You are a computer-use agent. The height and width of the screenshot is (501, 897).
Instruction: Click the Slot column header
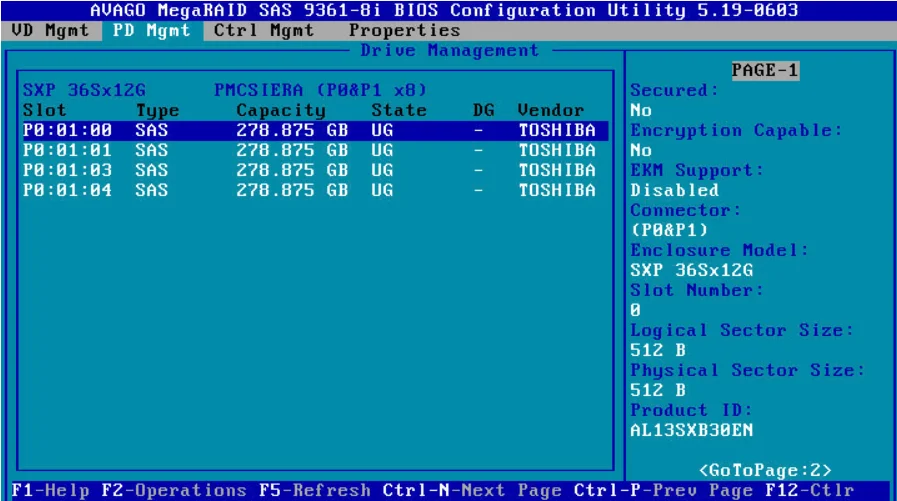click(45, 110)
